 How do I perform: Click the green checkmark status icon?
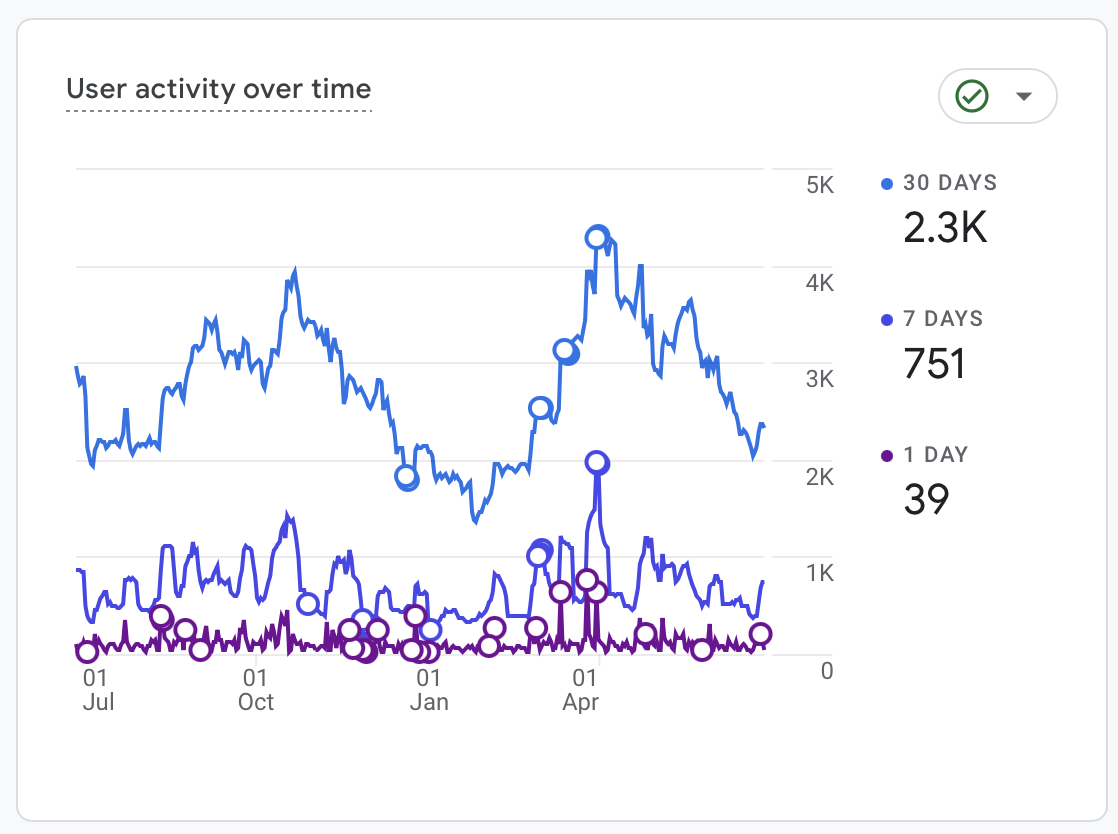click(972, 96)
